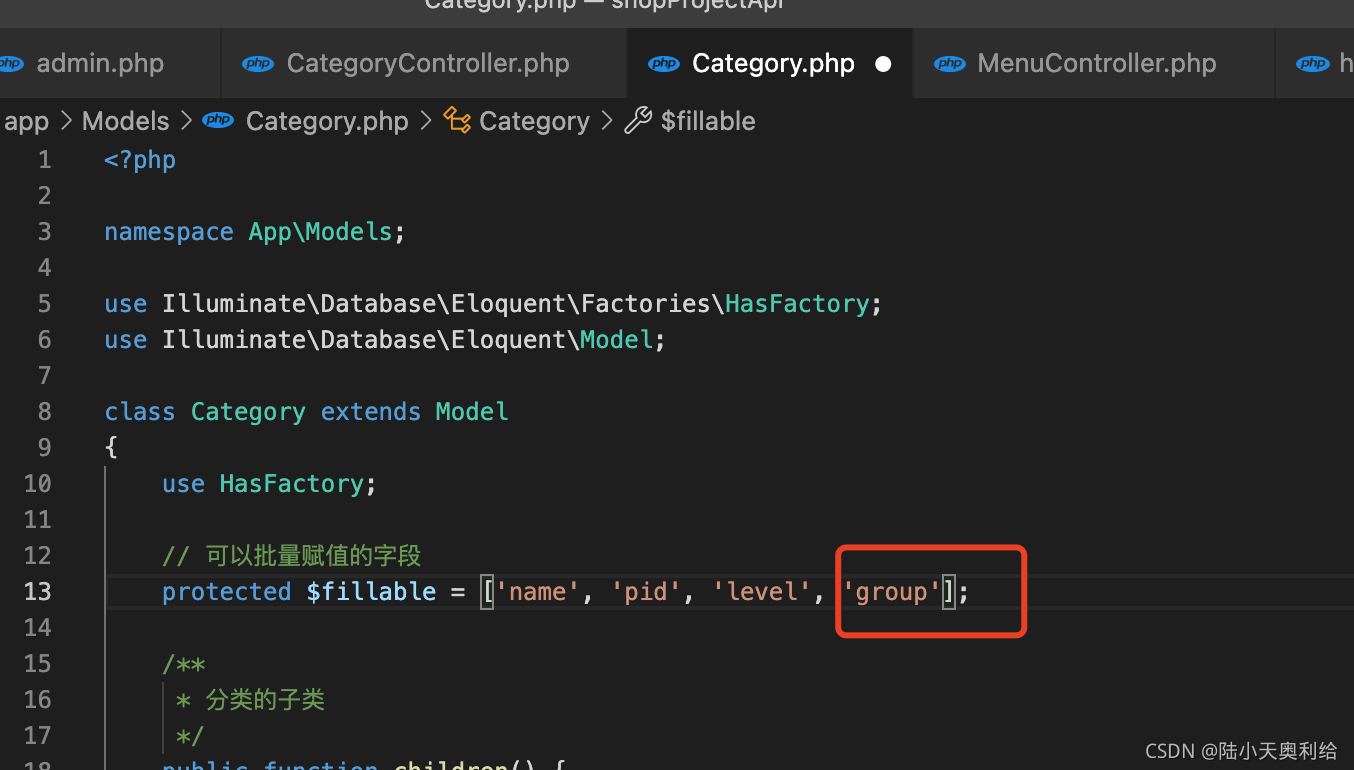Click Model after extends keyword

click(x=472, y=411)
